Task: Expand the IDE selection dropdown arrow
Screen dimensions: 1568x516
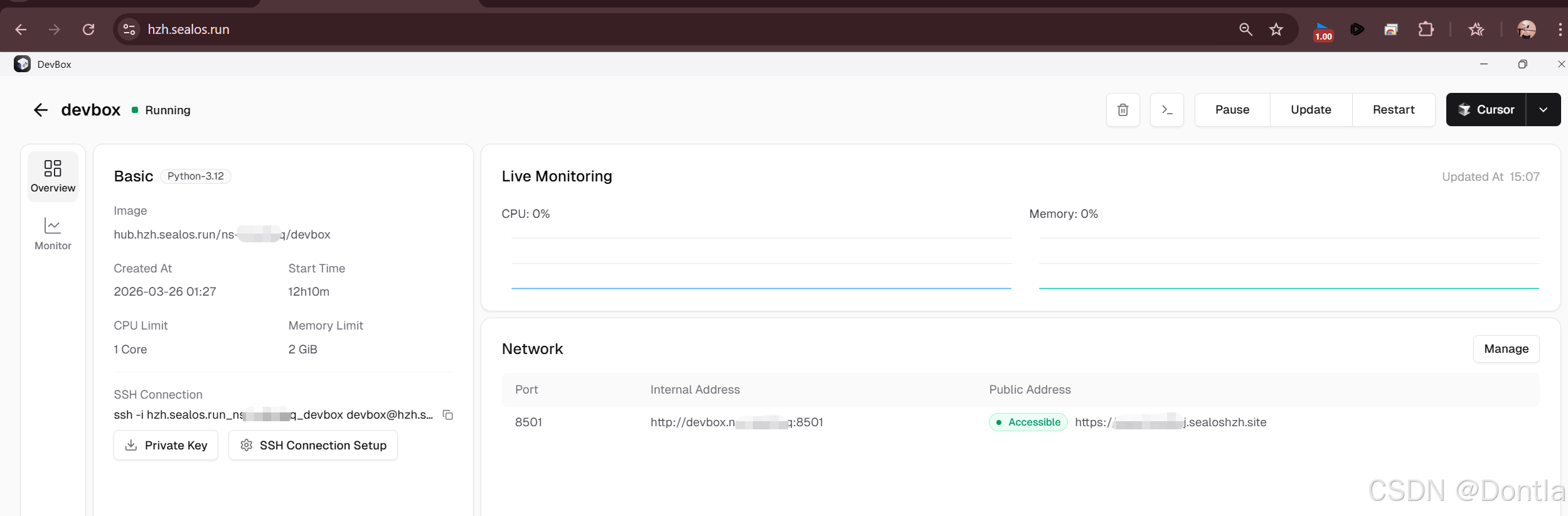Action: click(1544, 110)
